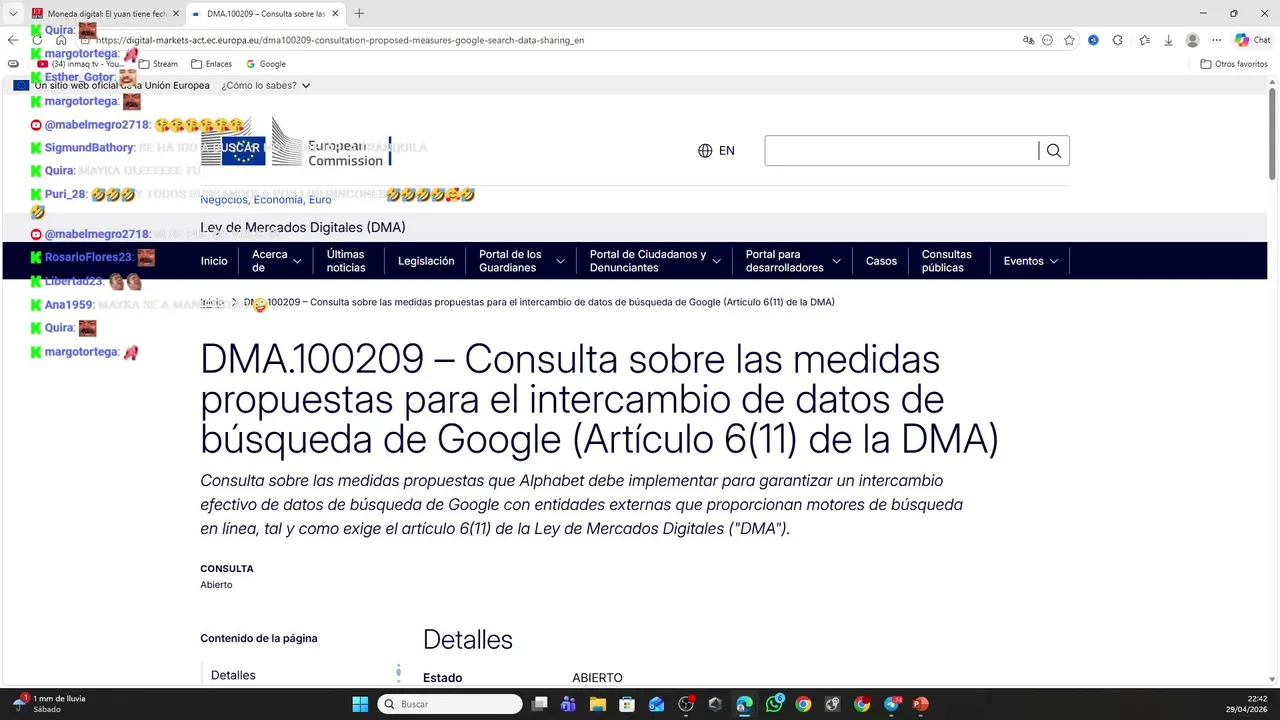
Task: Open Microsoft Edge taskbar icon
Action: (744, 704)
